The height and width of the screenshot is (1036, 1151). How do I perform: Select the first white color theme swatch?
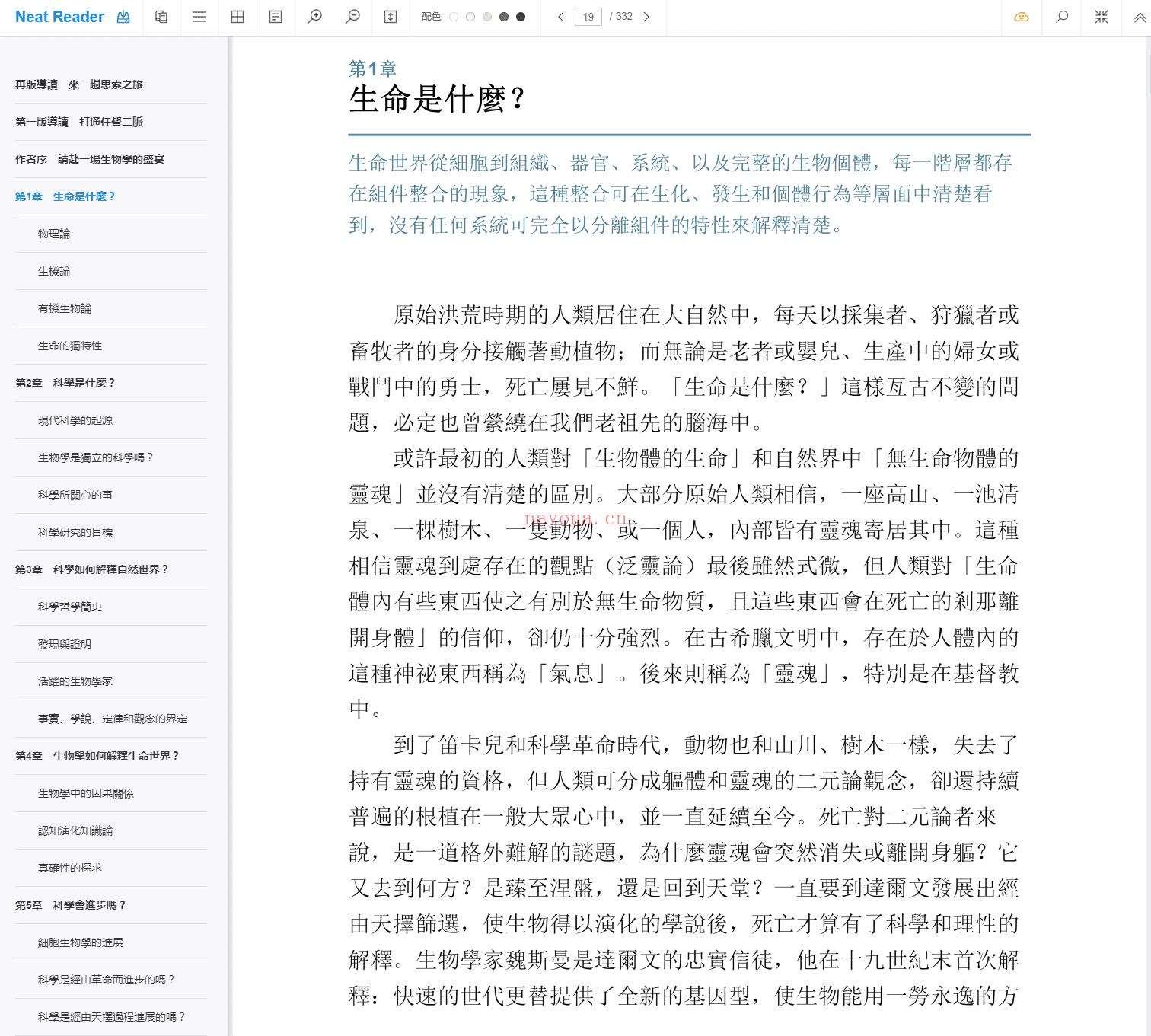tap(454, 17)
